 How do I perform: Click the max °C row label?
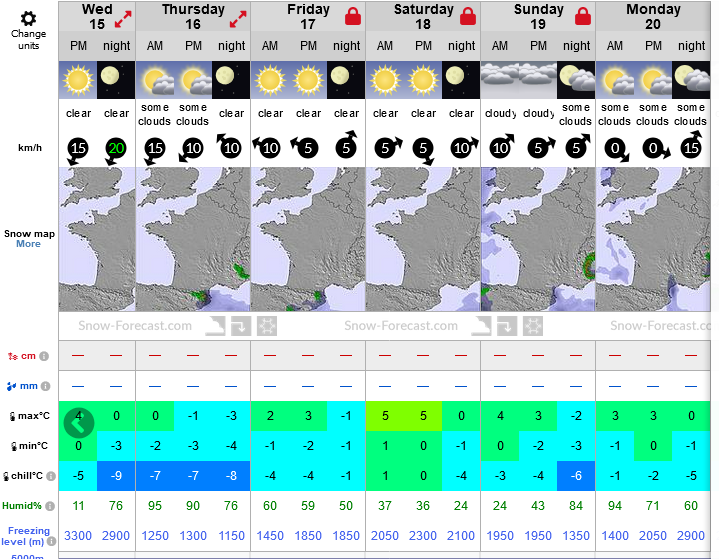tap(30, 416)
